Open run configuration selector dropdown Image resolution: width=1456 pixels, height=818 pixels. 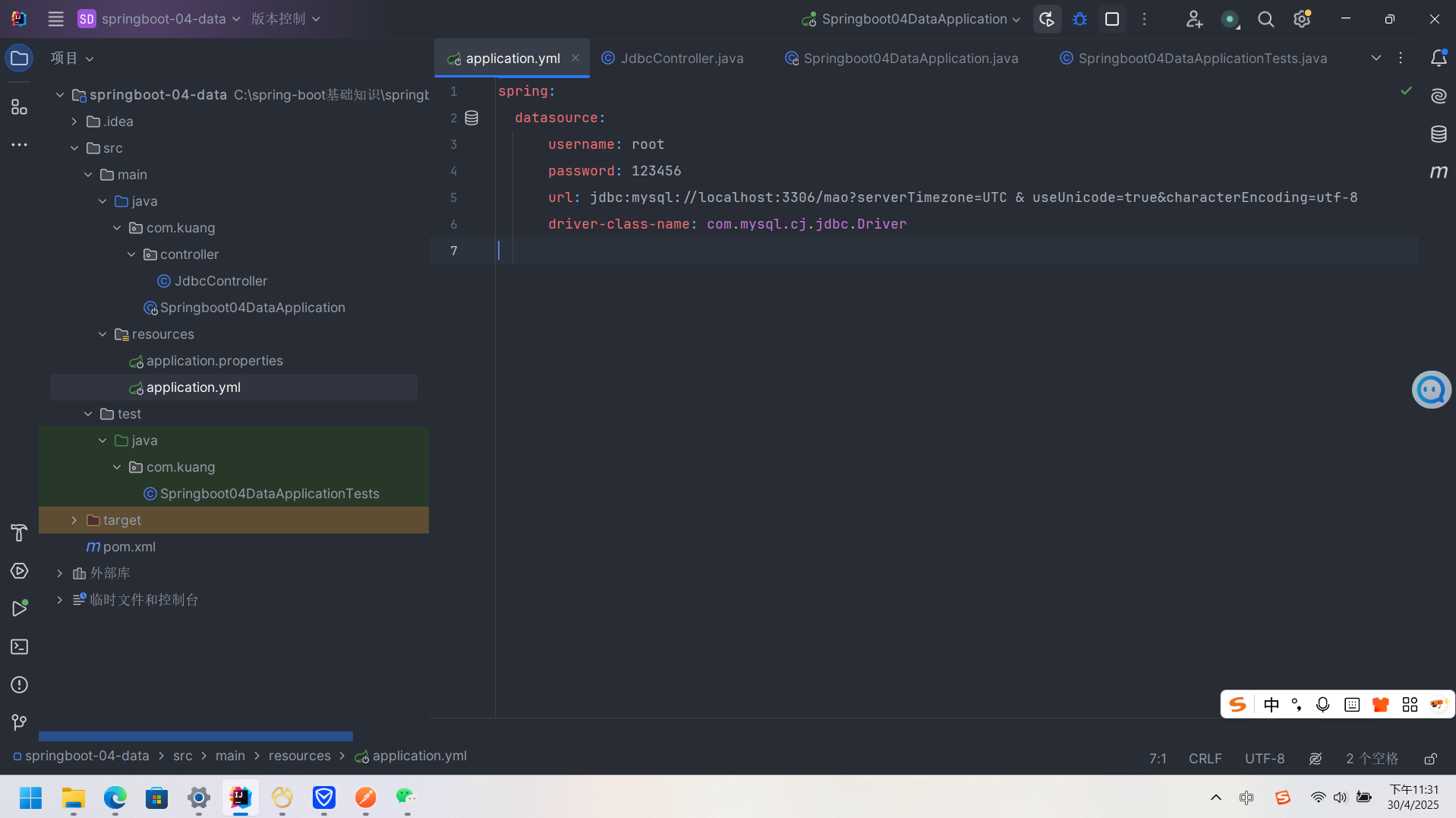(911, 19)
